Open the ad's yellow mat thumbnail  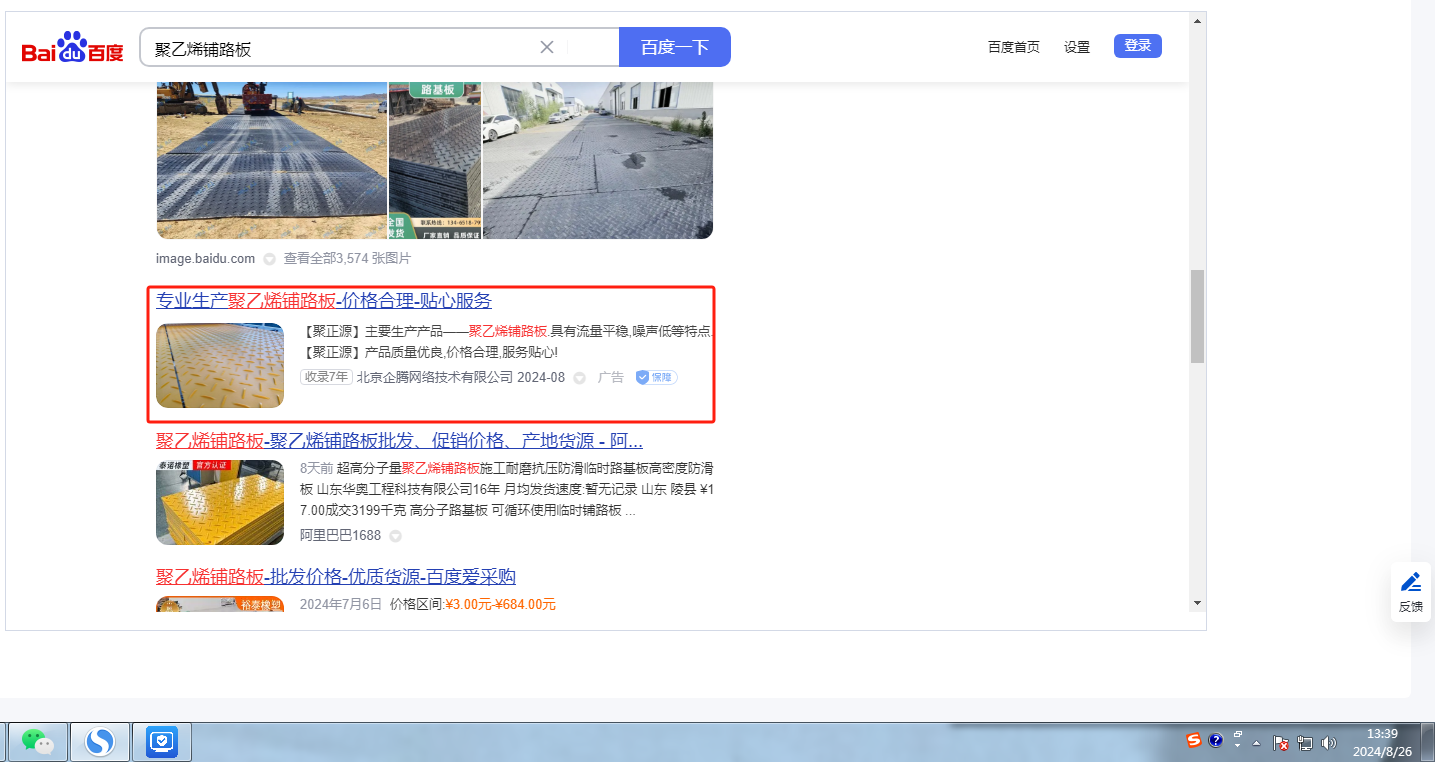[220, 365]
